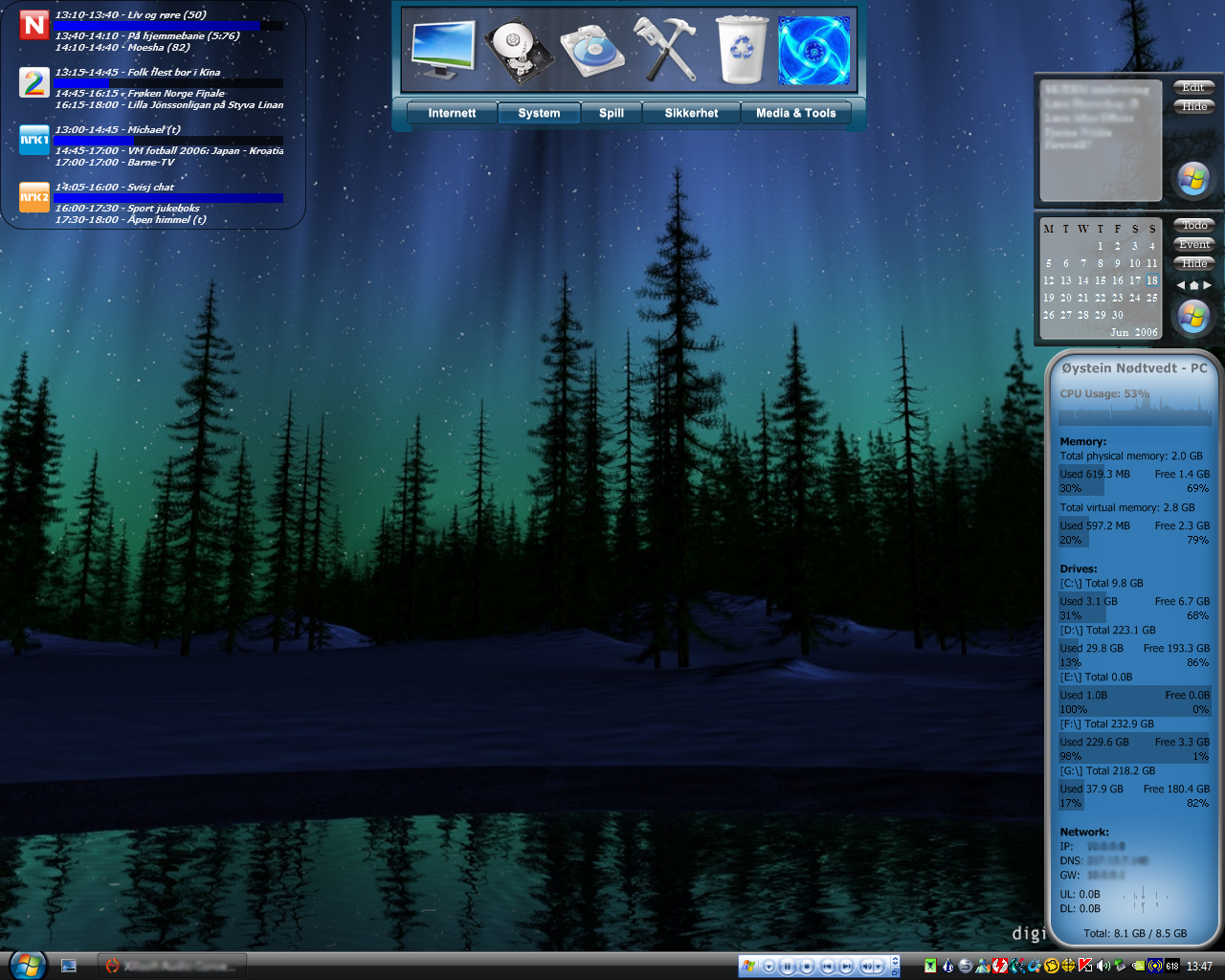Click the Kaspersky red K tray icon
This screenshot has width=1225, height=980.
pos(1085,966)
